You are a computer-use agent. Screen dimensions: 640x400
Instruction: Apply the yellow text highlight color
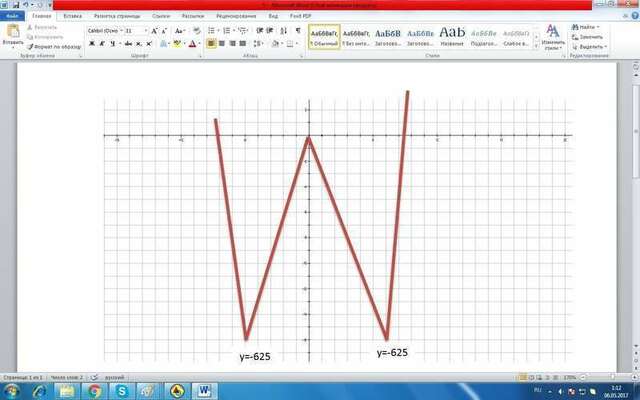point(177,44)
